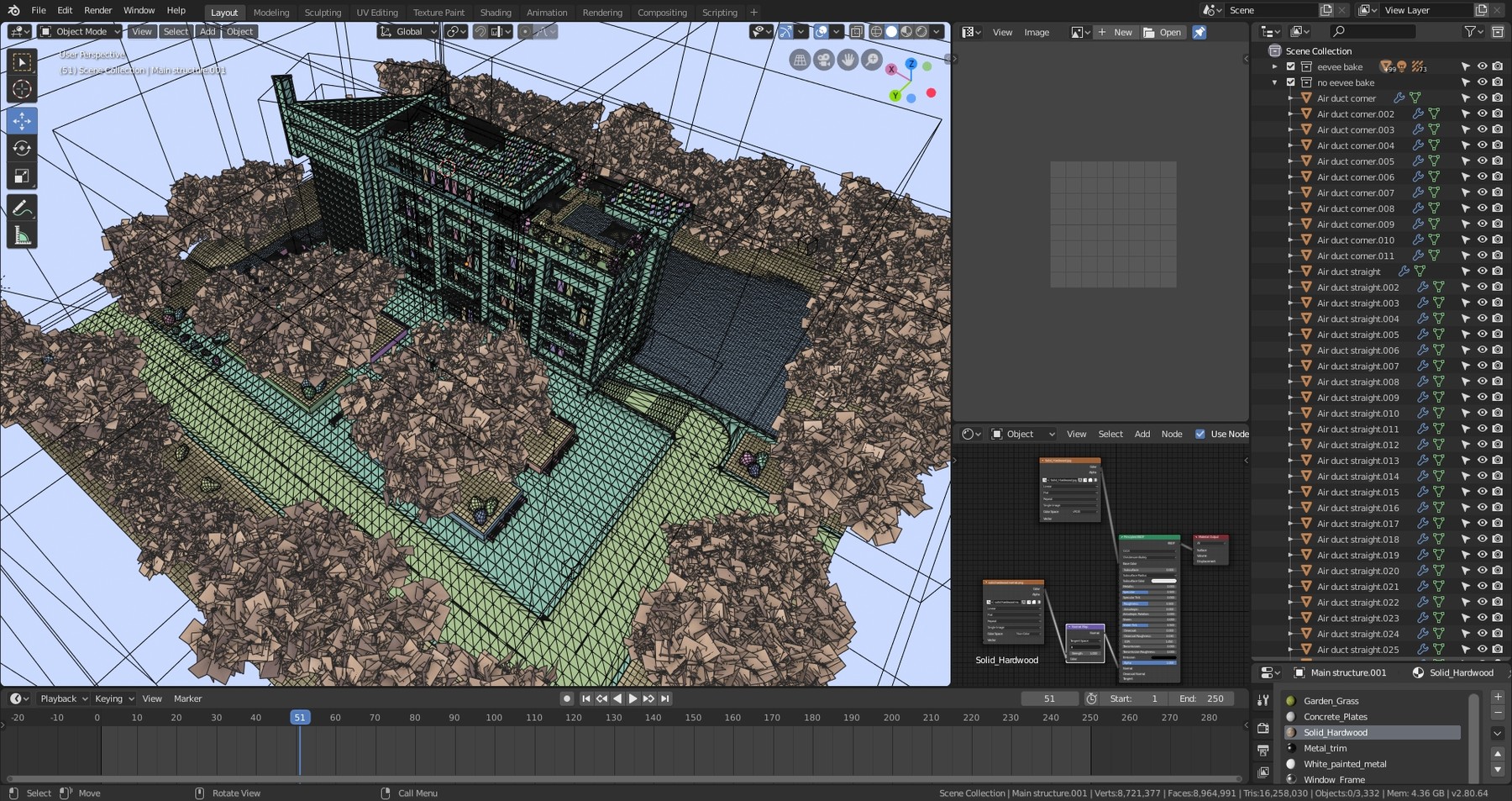Open the Render menu
This screenshot has width=1512, height=801.
pyautogui.click(x=97, y=10)
